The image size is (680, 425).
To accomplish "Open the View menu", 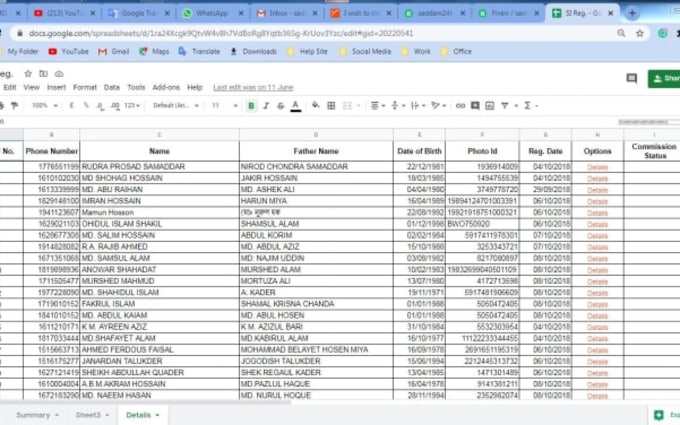I will pos(31,87).
